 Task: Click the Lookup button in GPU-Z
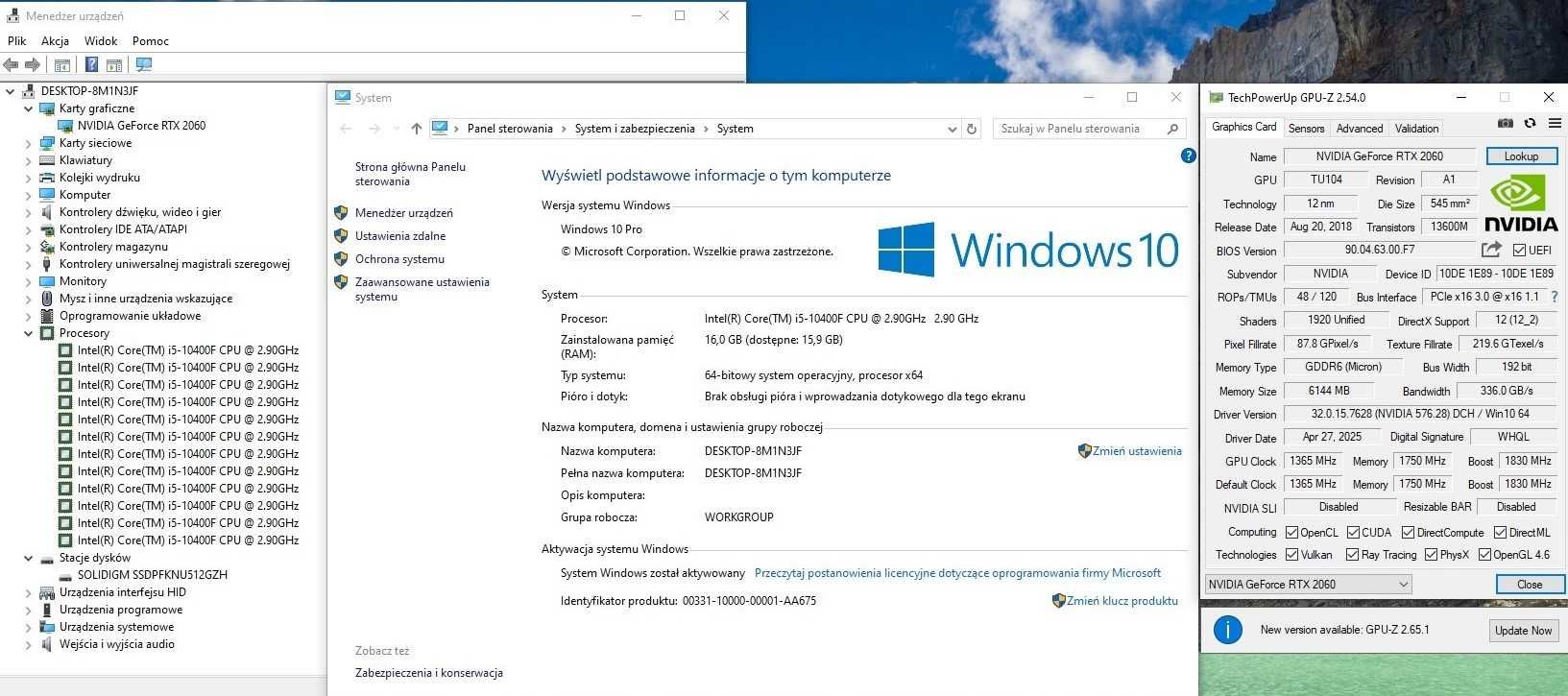[1521, 156]
